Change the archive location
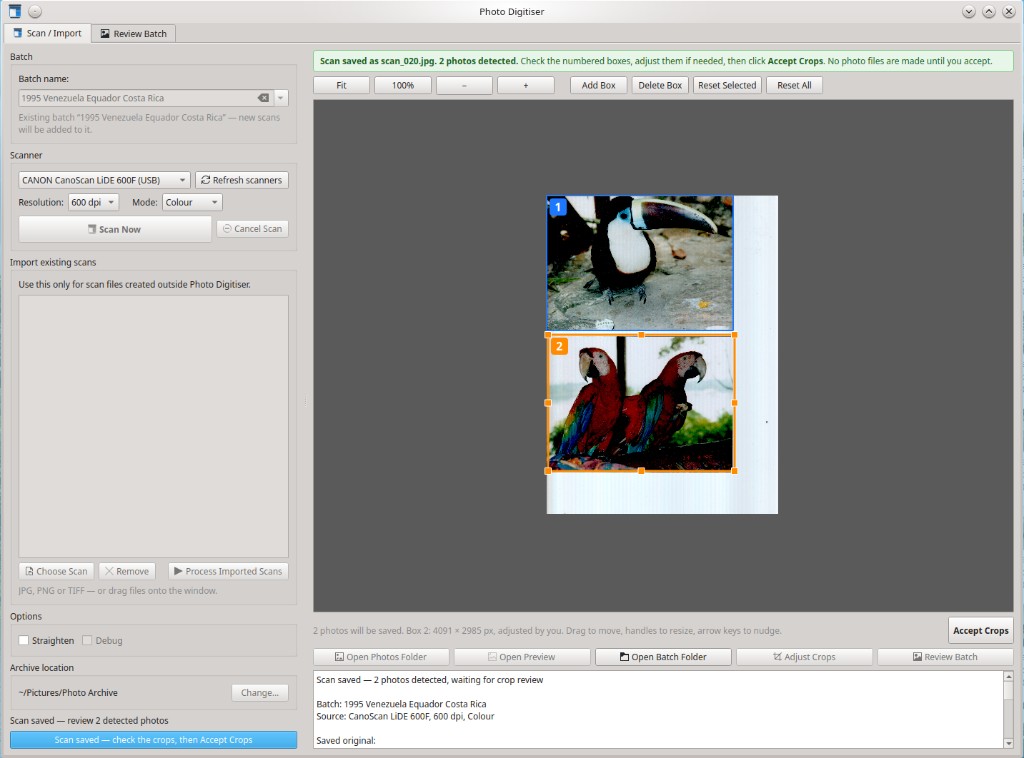The height and width of the screenshot is (758, 1024). point(260,693)
